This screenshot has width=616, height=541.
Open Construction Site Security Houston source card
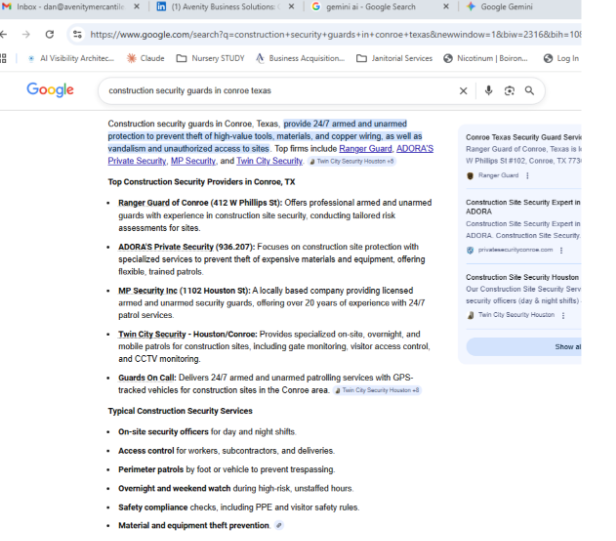pyautogui.click(x=523, y=289)
